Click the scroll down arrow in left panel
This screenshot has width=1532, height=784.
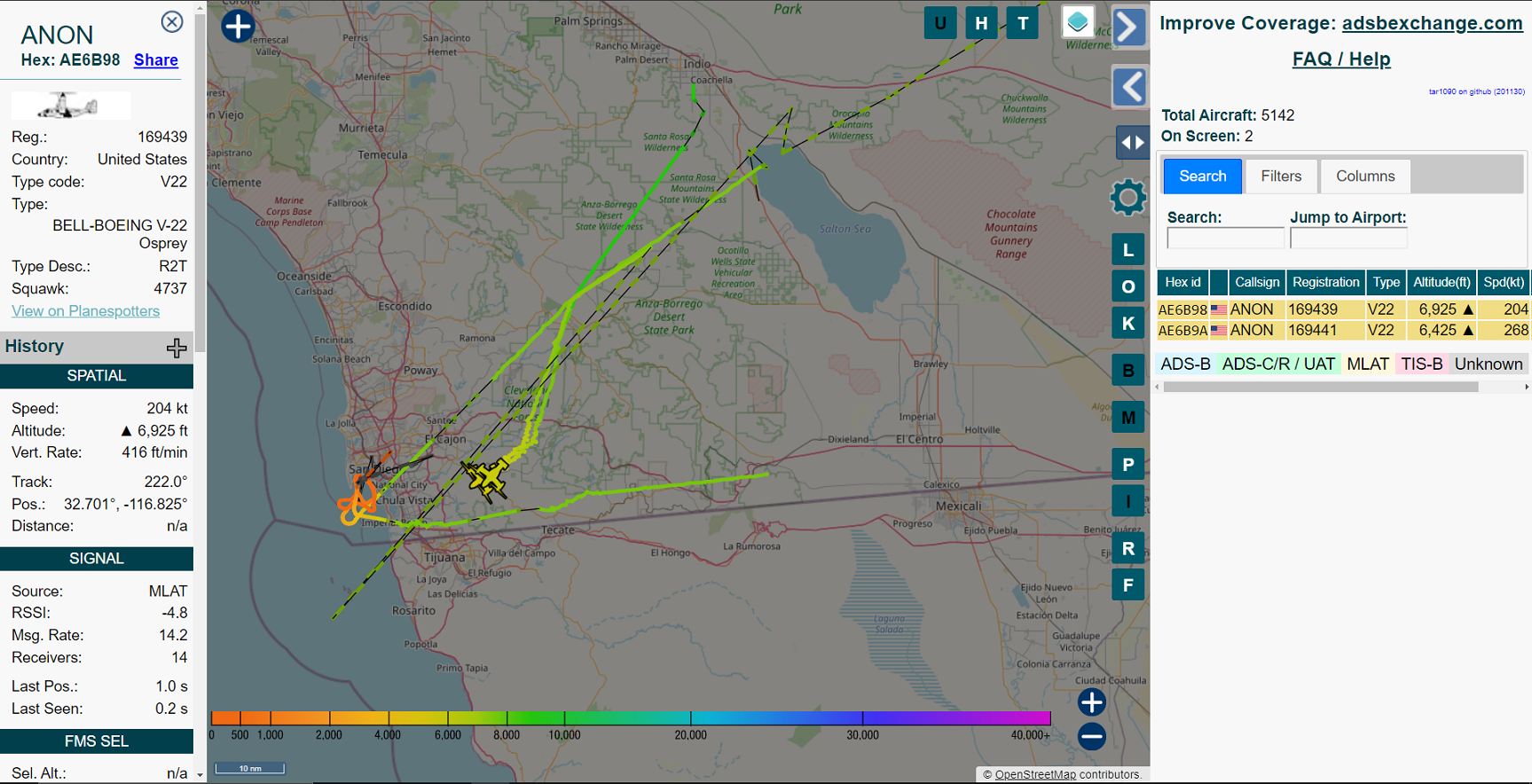pyautogui.click(x=200, y=775)
